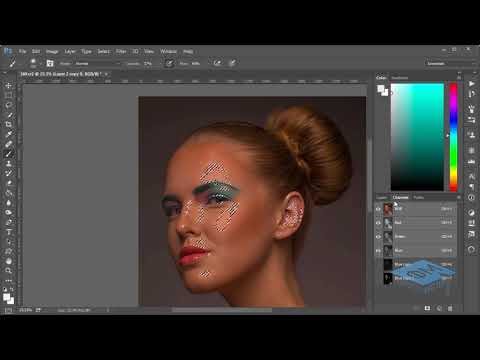The height and width of the screenshot is (360, 480).
Task: Click the brush tool preset icon in options bar
Action: click(x=12, y=63)
